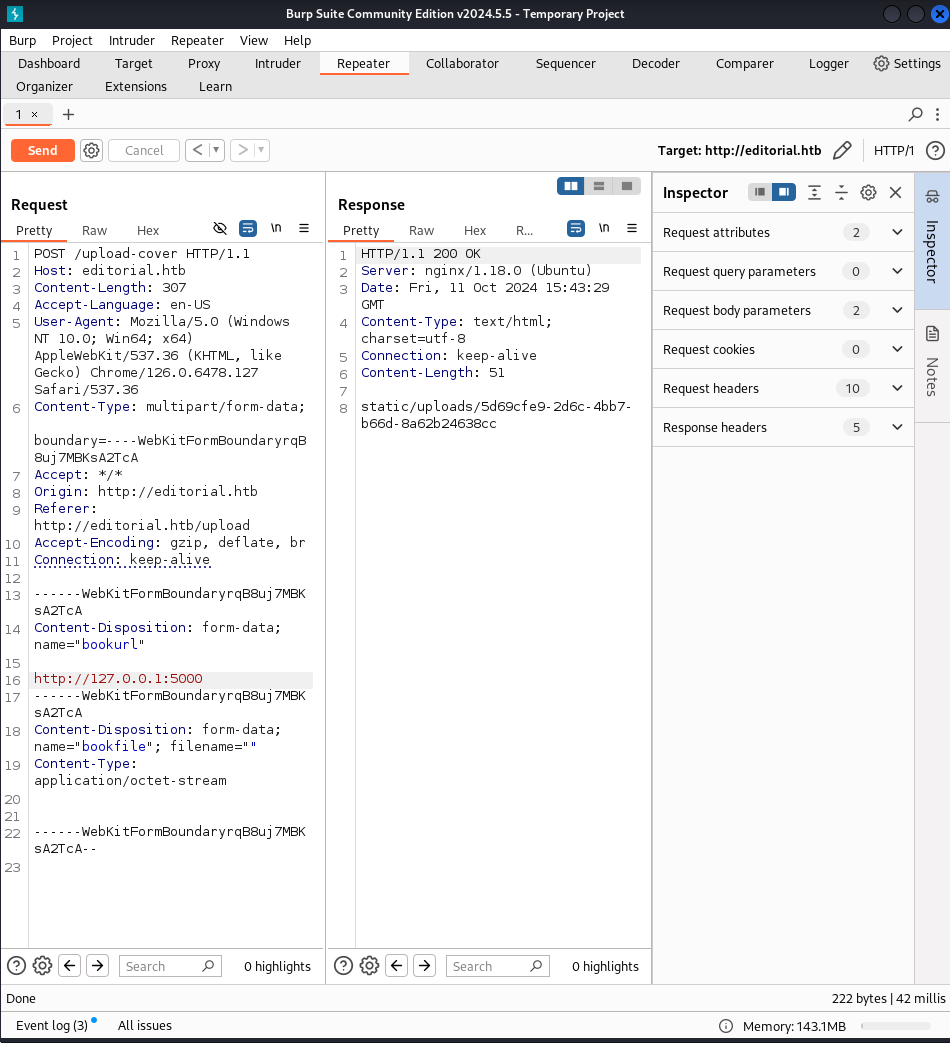Open the back history dropdown arrow
950x1043 pixels.
click(216, 150)
